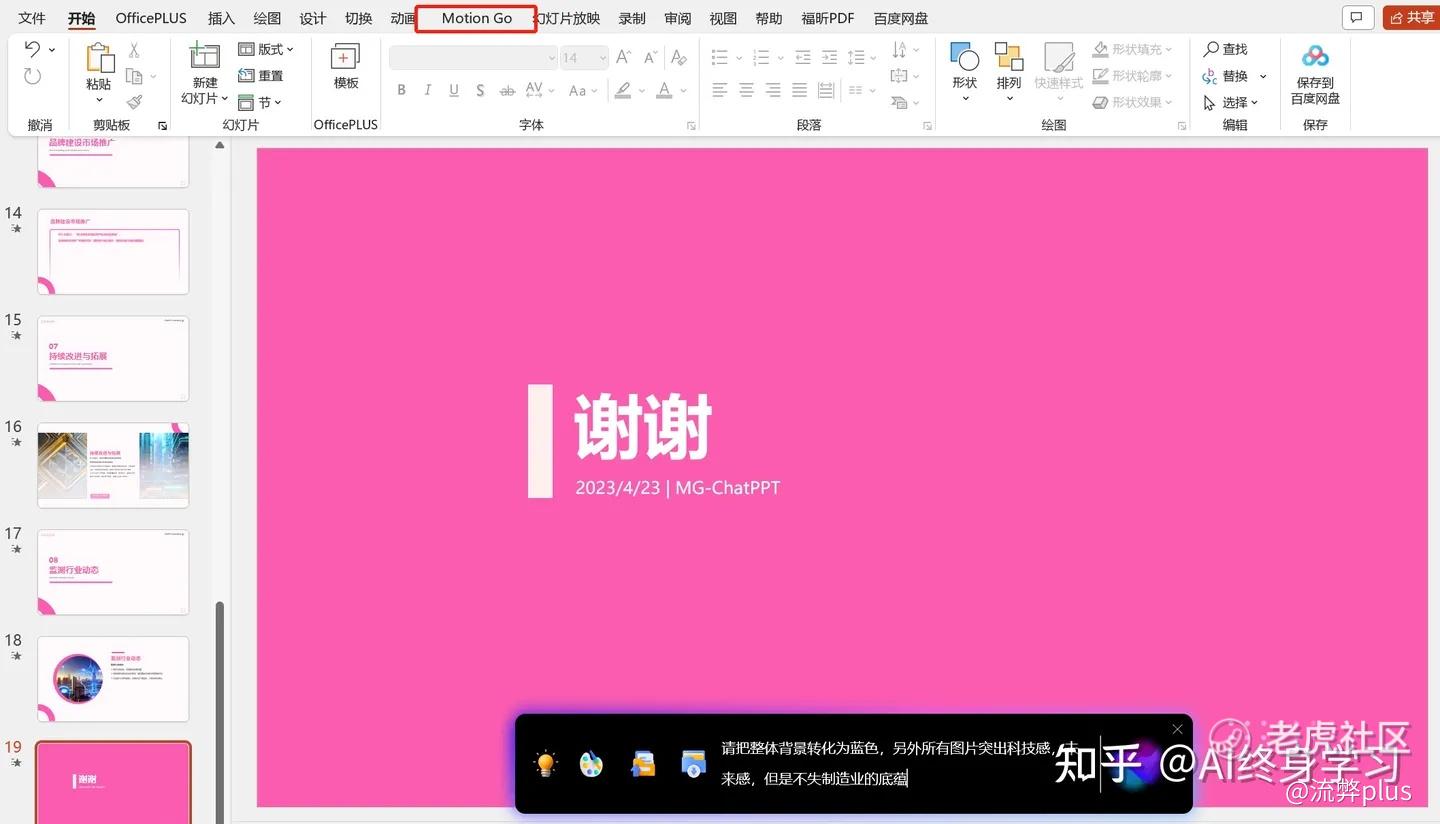Click the 保存到百度网盘 cloud icon
Screen dimensions: 1440x824
[x=1315, y=58]
